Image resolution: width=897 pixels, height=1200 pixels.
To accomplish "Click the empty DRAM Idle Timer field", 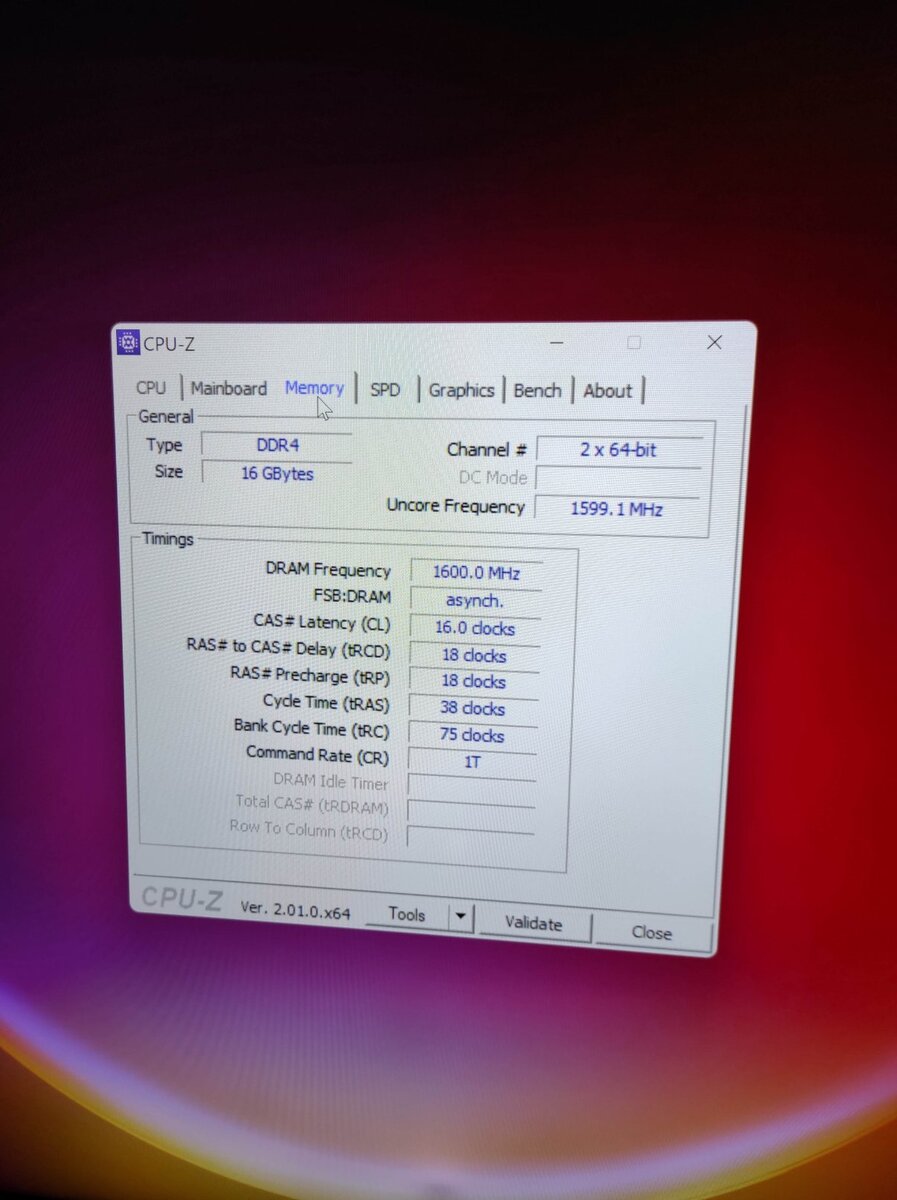I will point(471,785).
